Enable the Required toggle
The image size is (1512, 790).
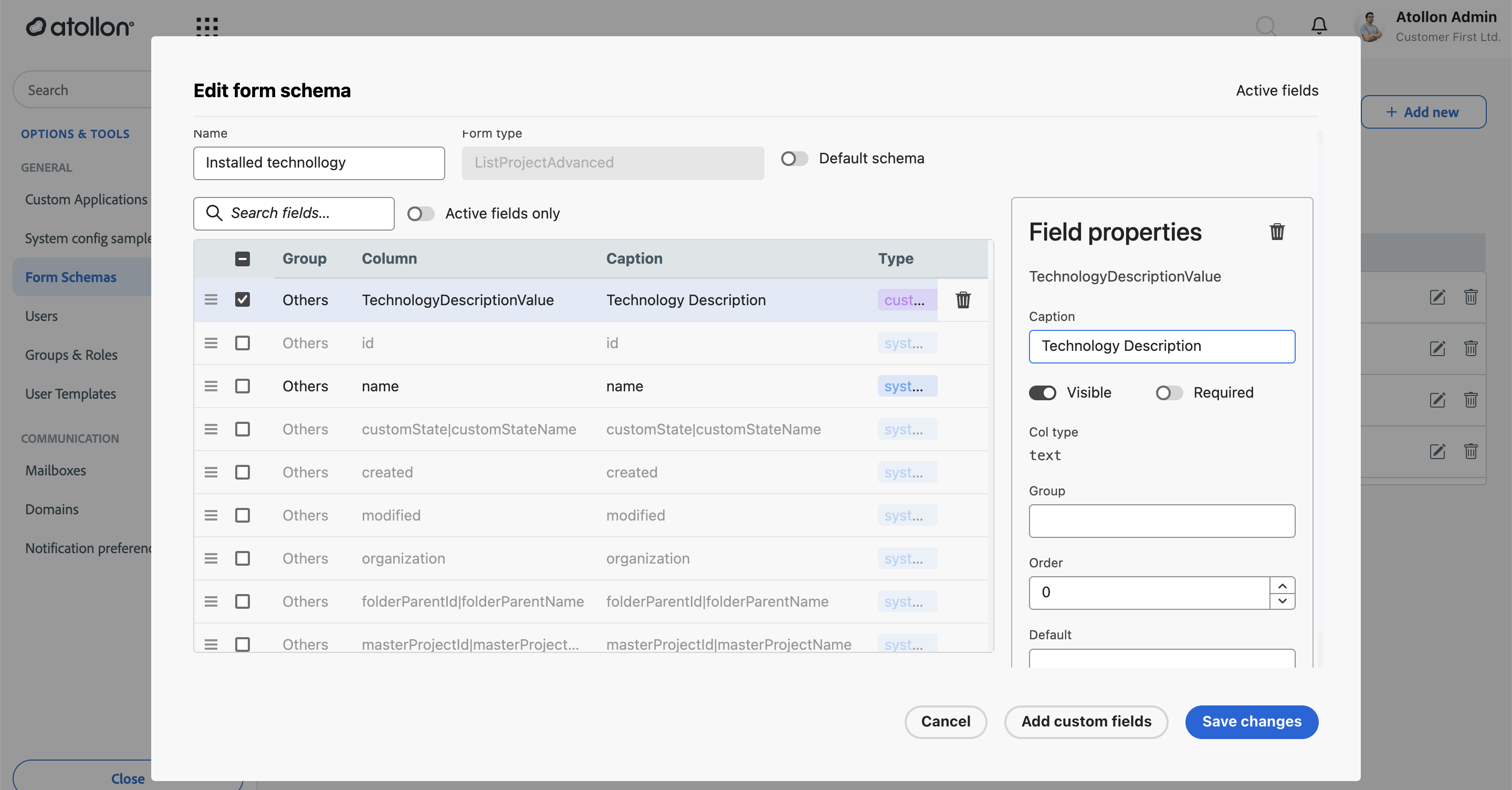click(x=1169, y=393)
